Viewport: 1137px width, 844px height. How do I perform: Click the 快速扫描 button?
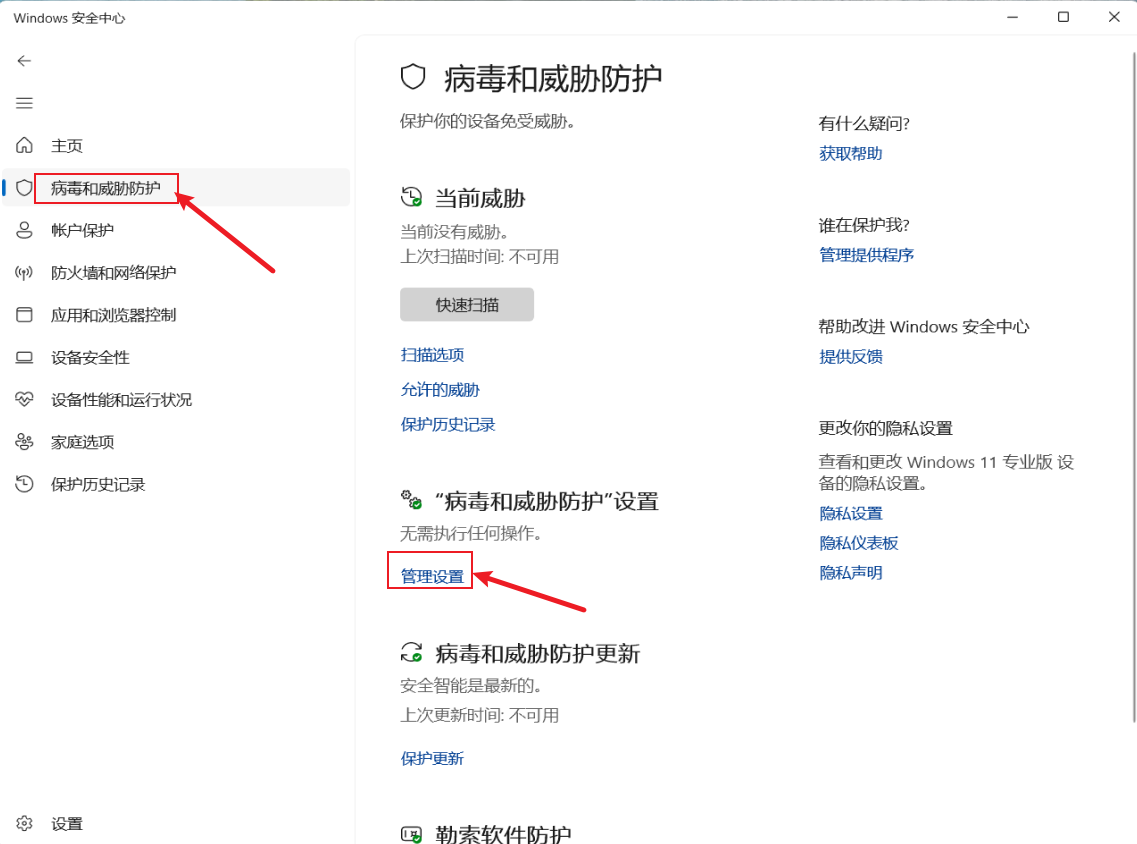click(x=467, y=305)
